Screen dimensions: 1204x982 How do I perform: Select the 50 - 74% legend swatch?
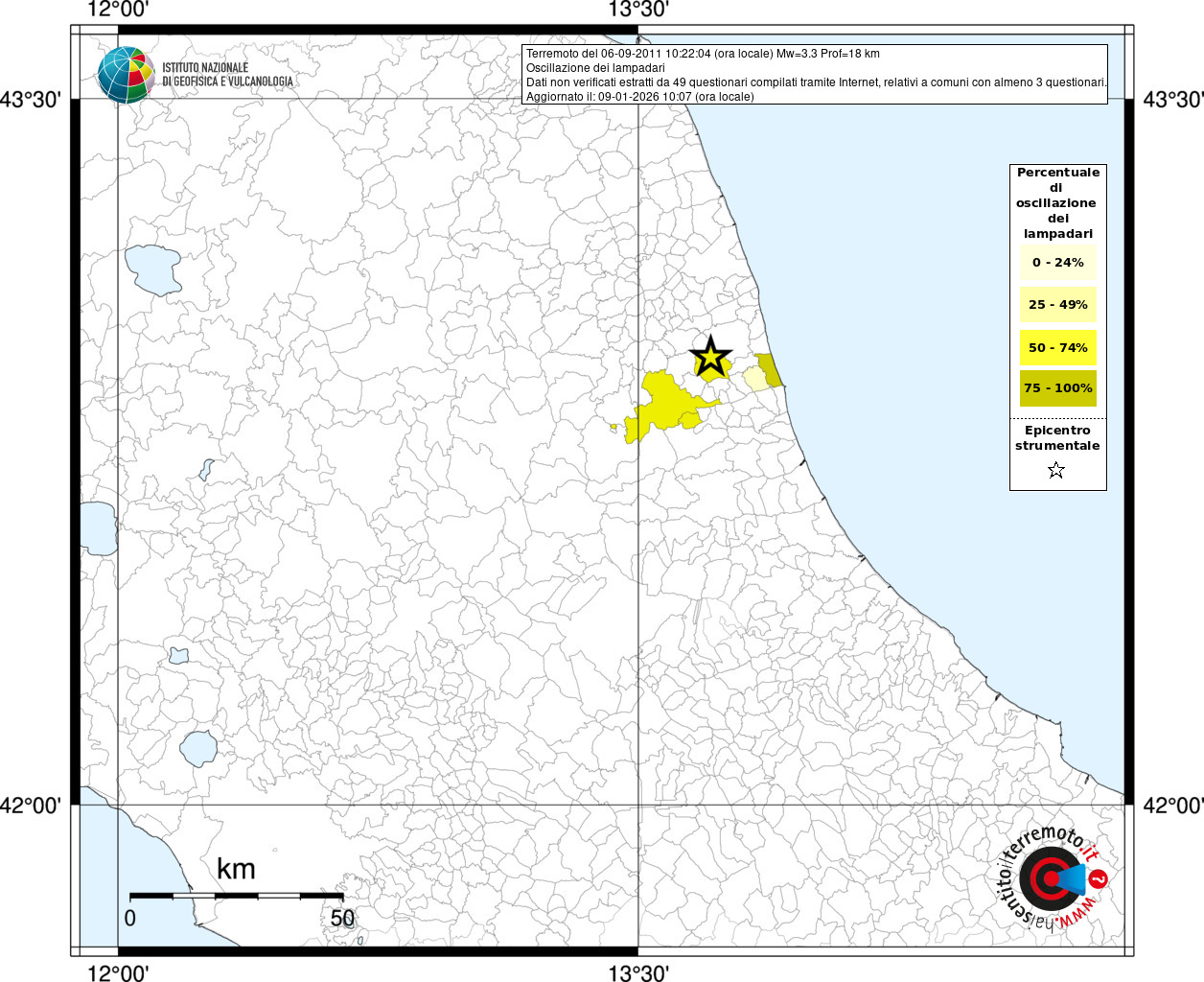tap(1057, 347)
